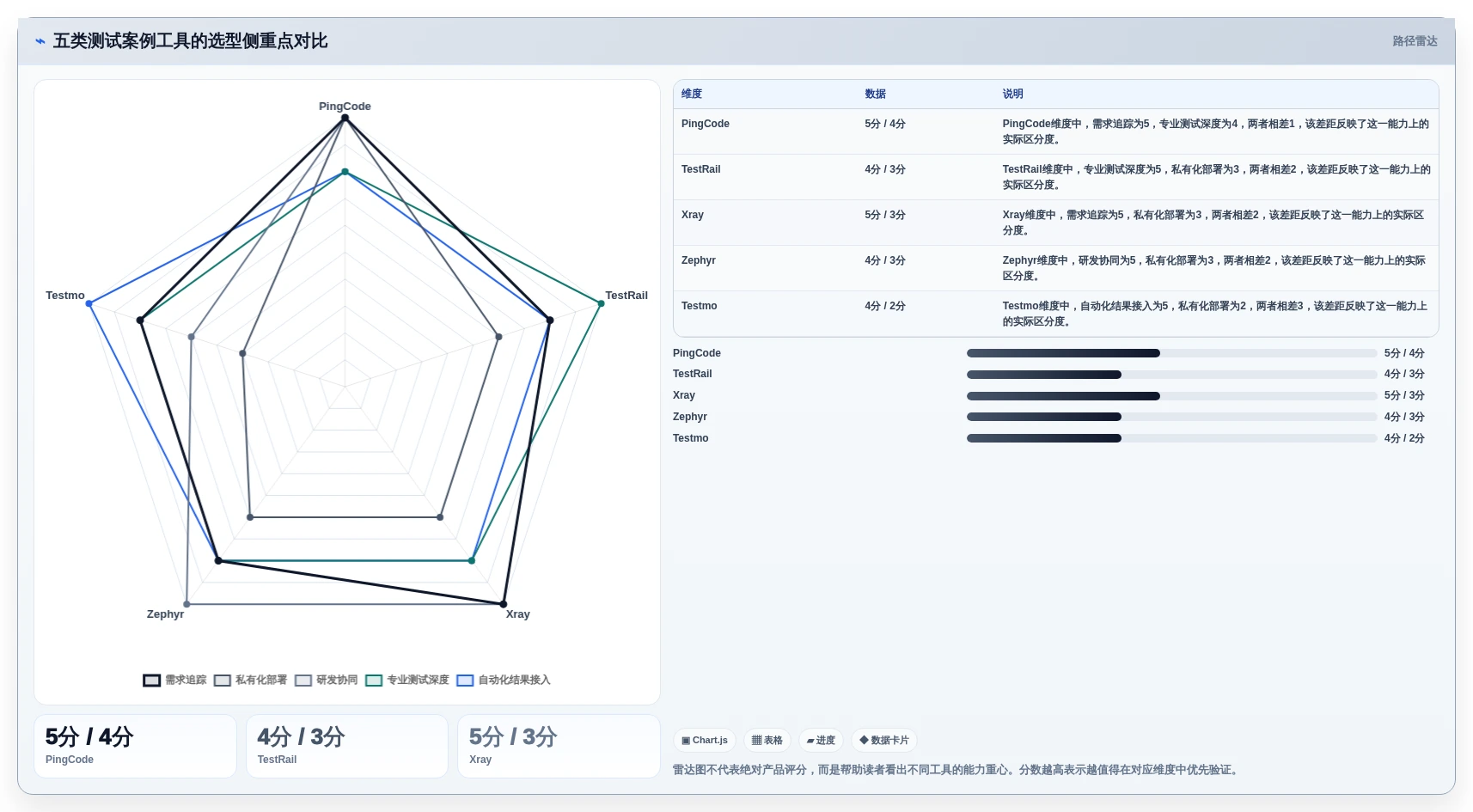Click the Zephyr radar axis label
1473x812 pixels.
[165, 614]
